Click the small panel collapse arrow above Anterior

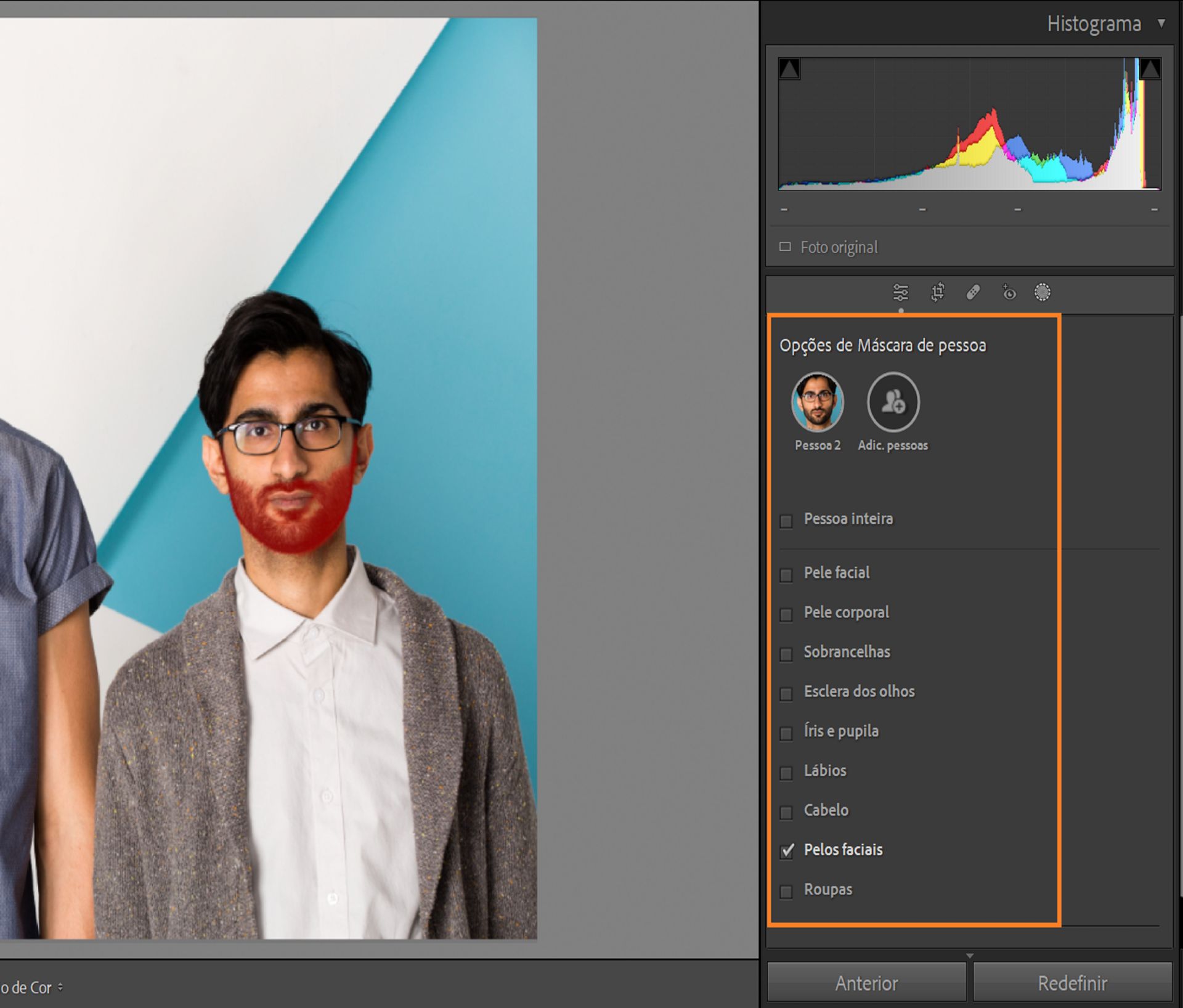[969, 956]
